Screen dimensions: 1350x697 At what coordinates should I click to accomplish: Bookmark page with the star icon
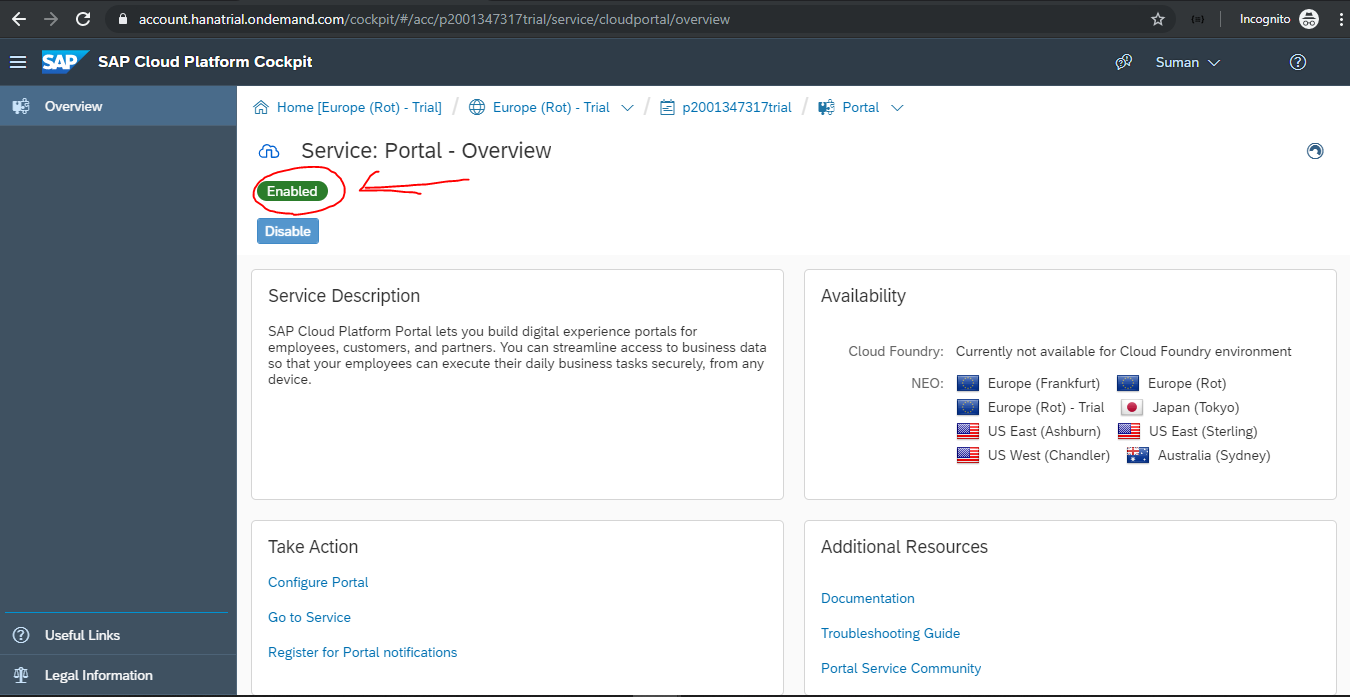click(1158, 19)
